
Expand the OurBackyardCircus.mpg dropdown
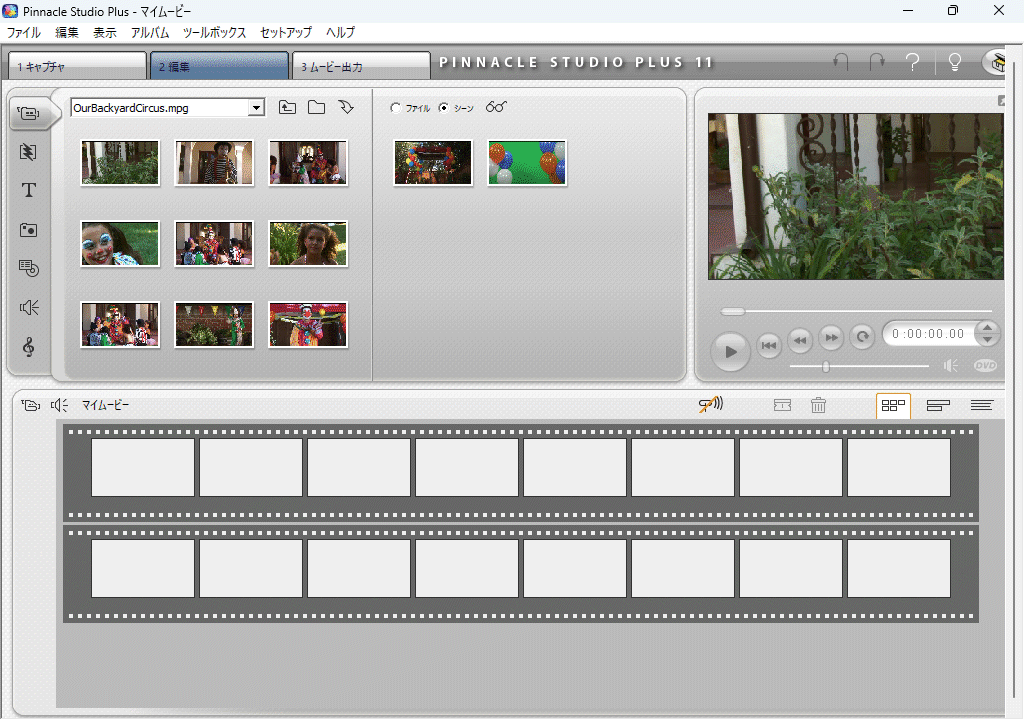point(257,108)
